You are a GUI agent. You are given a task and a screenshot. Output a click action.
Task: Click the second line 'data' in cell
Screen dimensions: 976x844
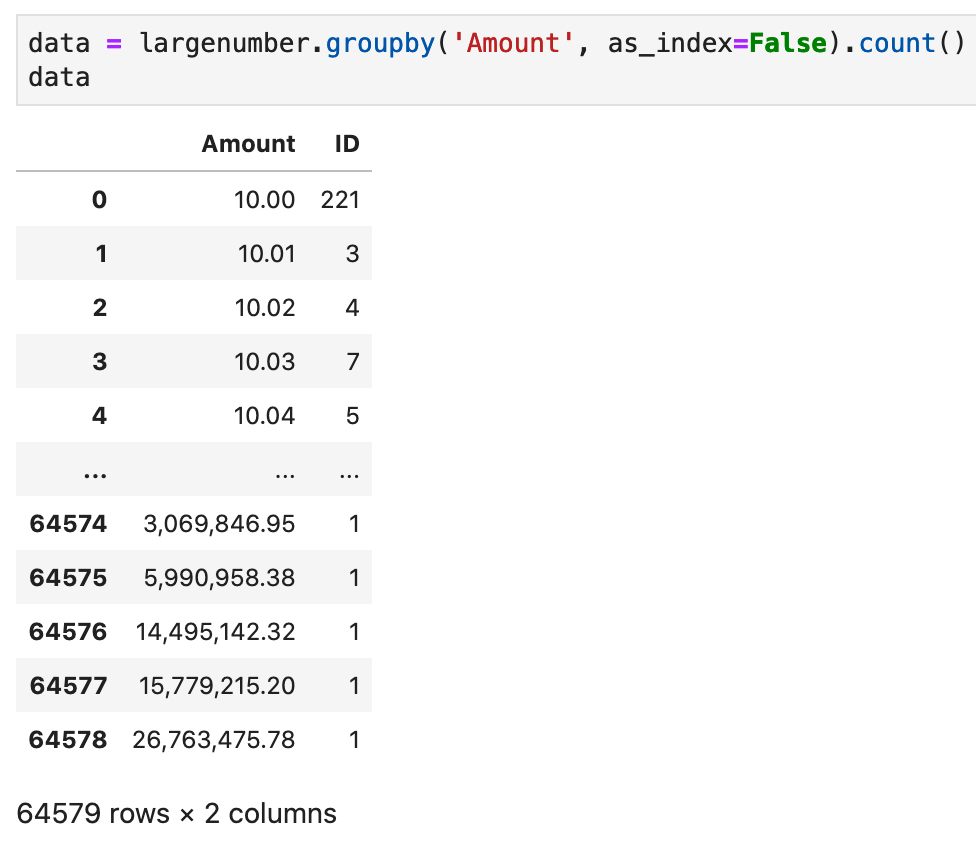click(59, 78)
